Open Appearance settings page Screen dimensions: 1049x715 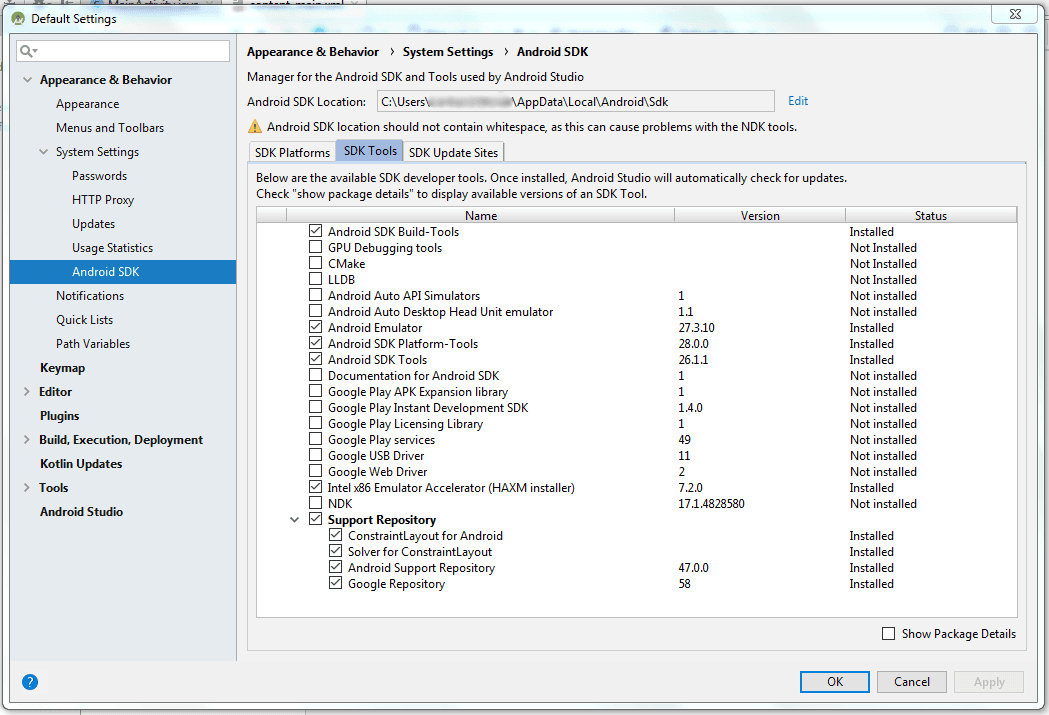[88, 104]
